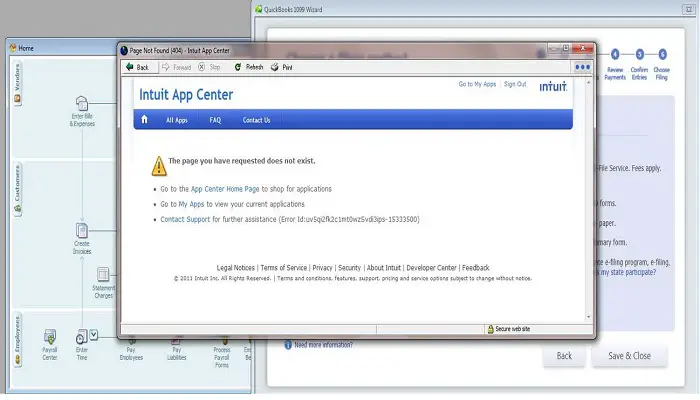Select the Customers side tab in Home
Image resolution: width=700 pixels, height=400 pixels.
point(17,189)
